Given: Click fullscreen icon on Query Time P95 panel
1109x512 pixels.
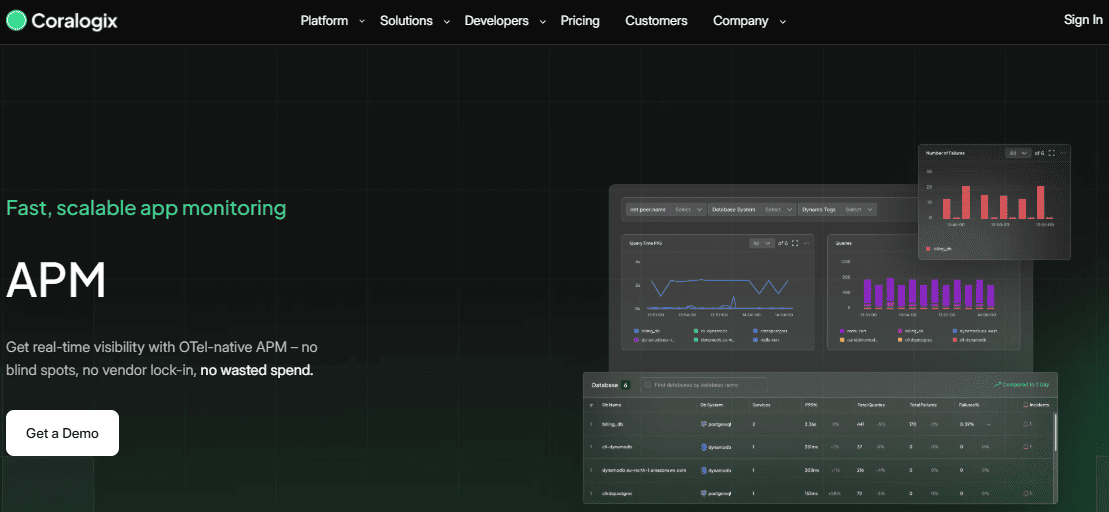Looking at the screenshot, I should (795, 243).
